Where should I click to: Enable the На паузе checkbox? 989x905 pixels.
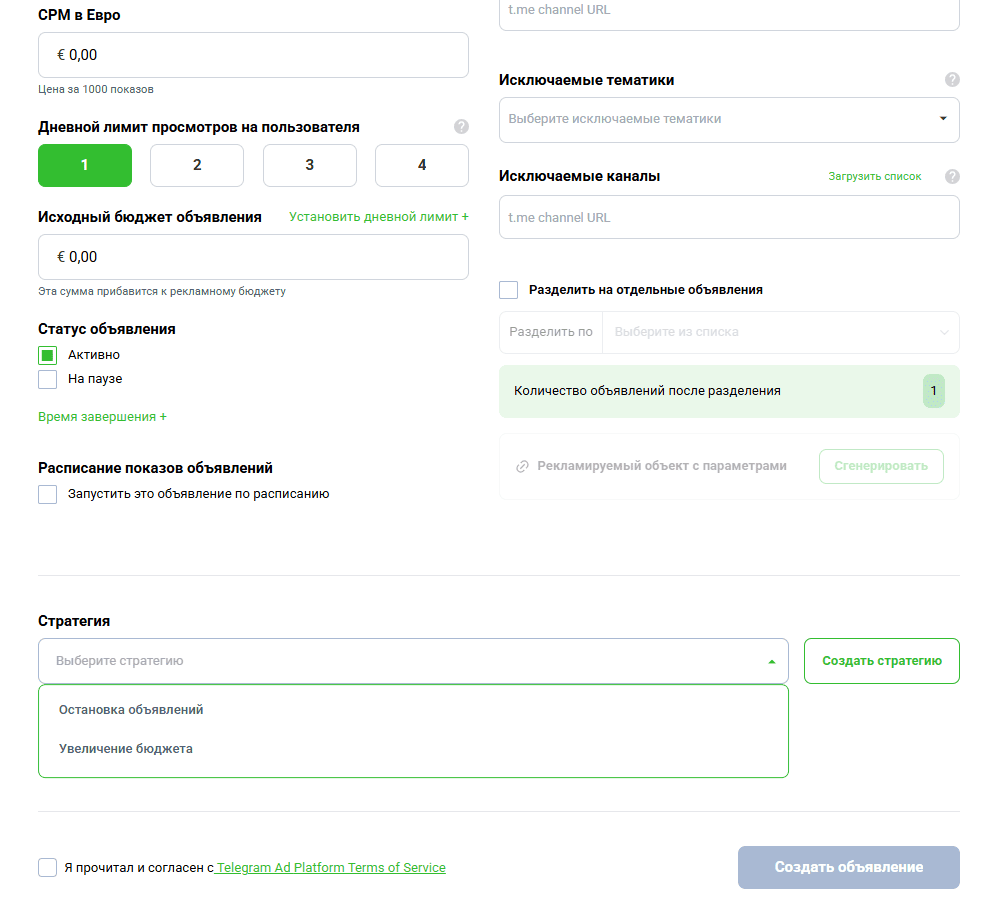(x=46, y=378)
